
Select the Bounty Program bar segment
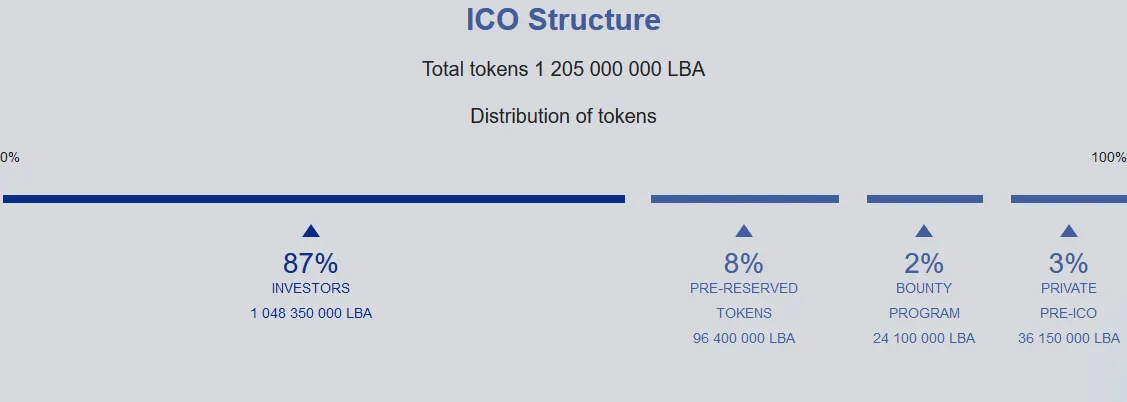(924, 198)
